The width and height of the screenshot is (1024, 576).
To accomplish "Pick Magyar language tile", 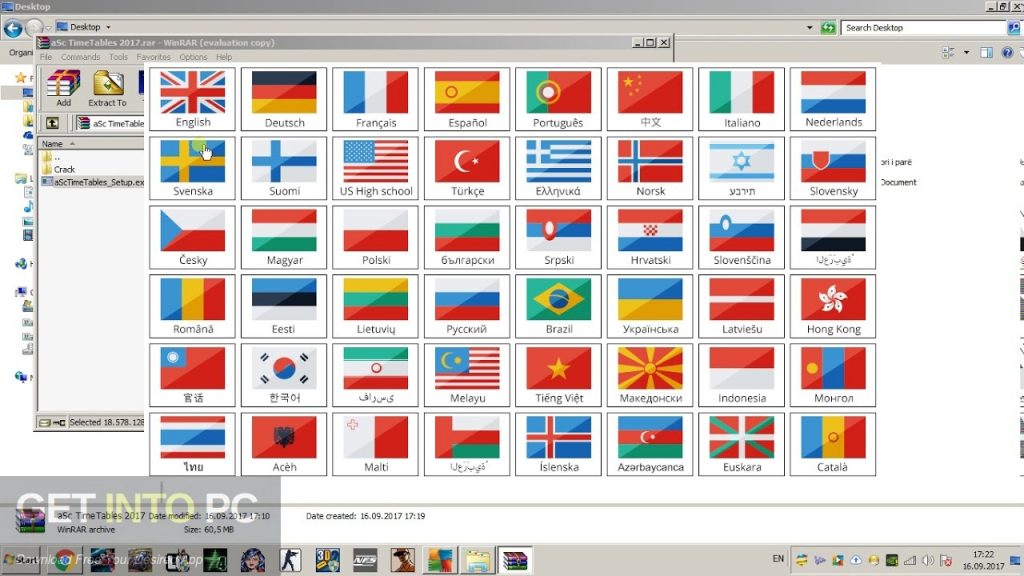I will tap(284, 237).
